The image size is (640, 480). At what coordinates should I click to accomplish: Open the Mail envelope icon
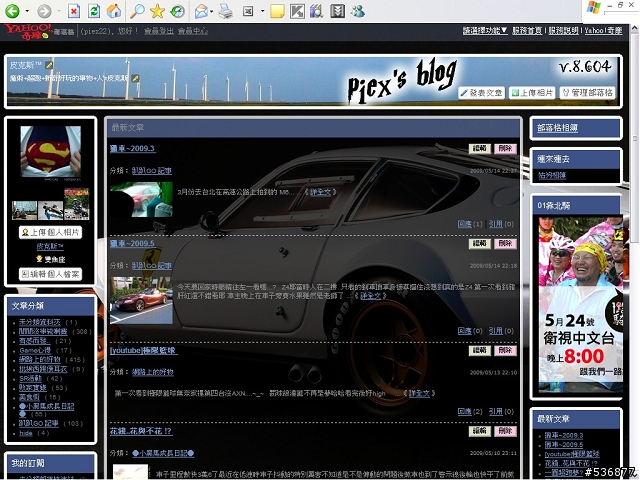coord(201,11)
